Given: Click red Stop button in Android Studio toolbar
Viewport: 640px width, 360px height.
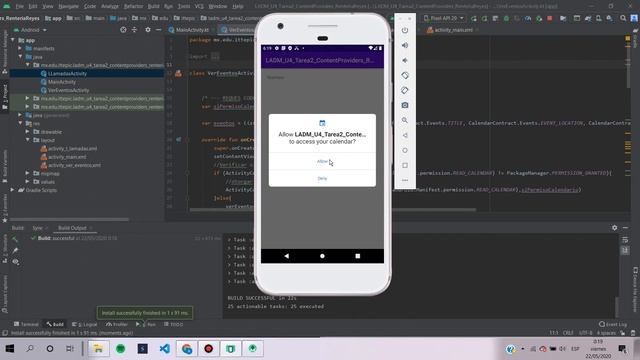Looking at the screenshot, I should (549, 18).
